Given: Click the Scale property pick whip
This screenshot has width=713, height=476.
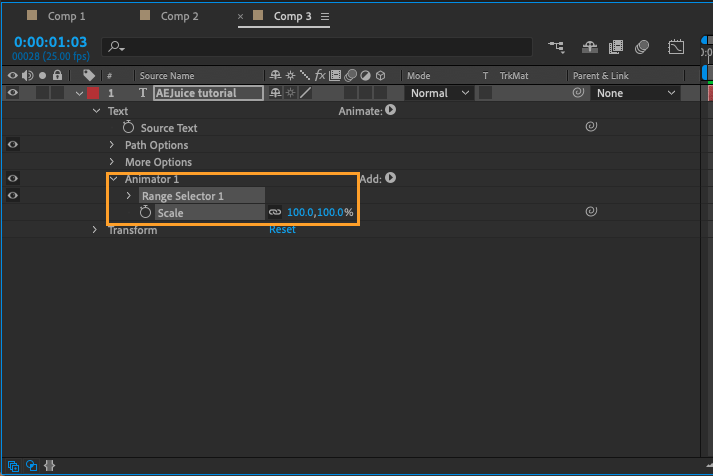Looking at the screenshot, I should click(x=591, y=211).
